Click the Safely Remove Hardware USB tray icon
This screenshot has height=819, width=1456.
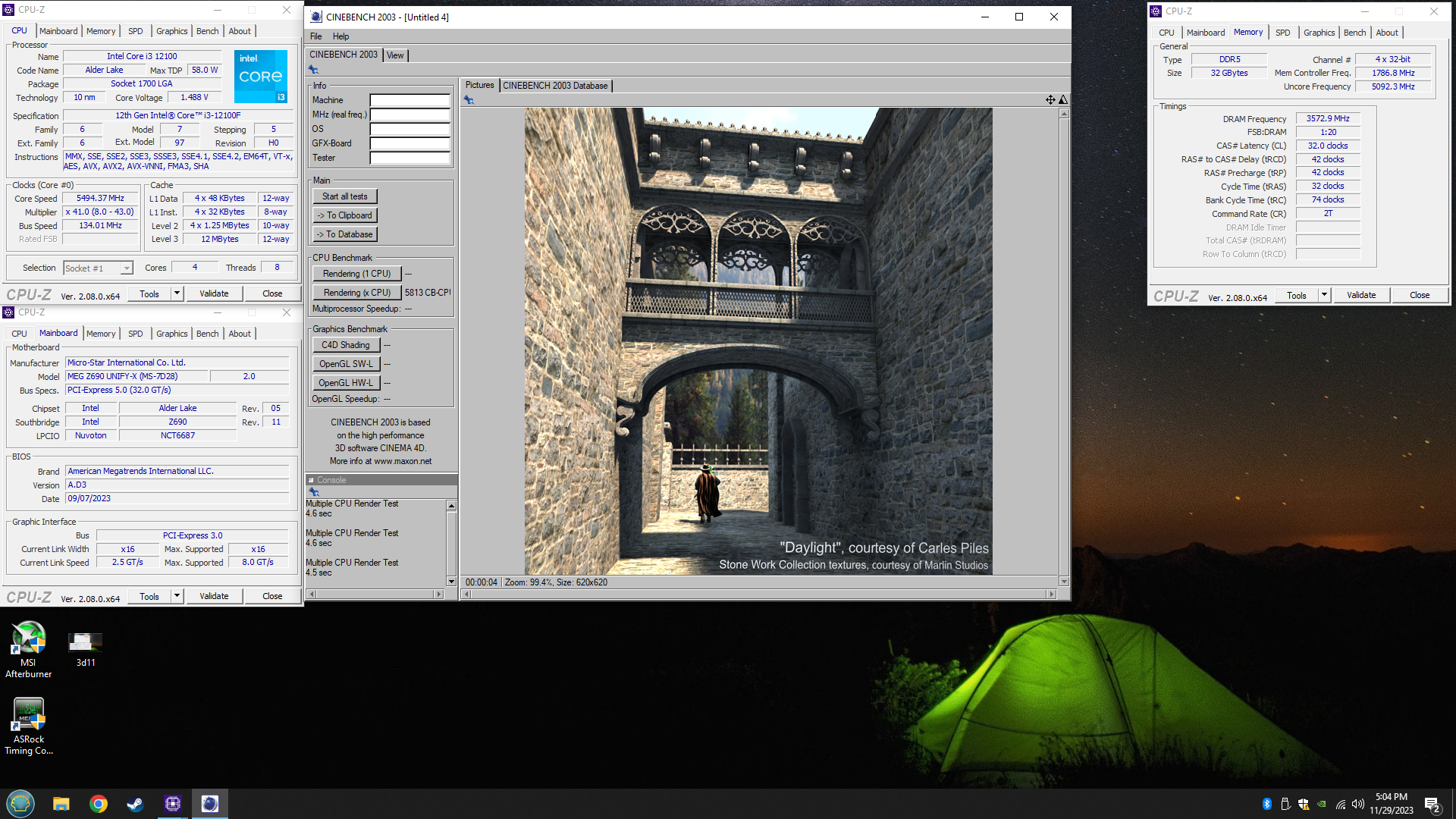tap(1285, 804)
